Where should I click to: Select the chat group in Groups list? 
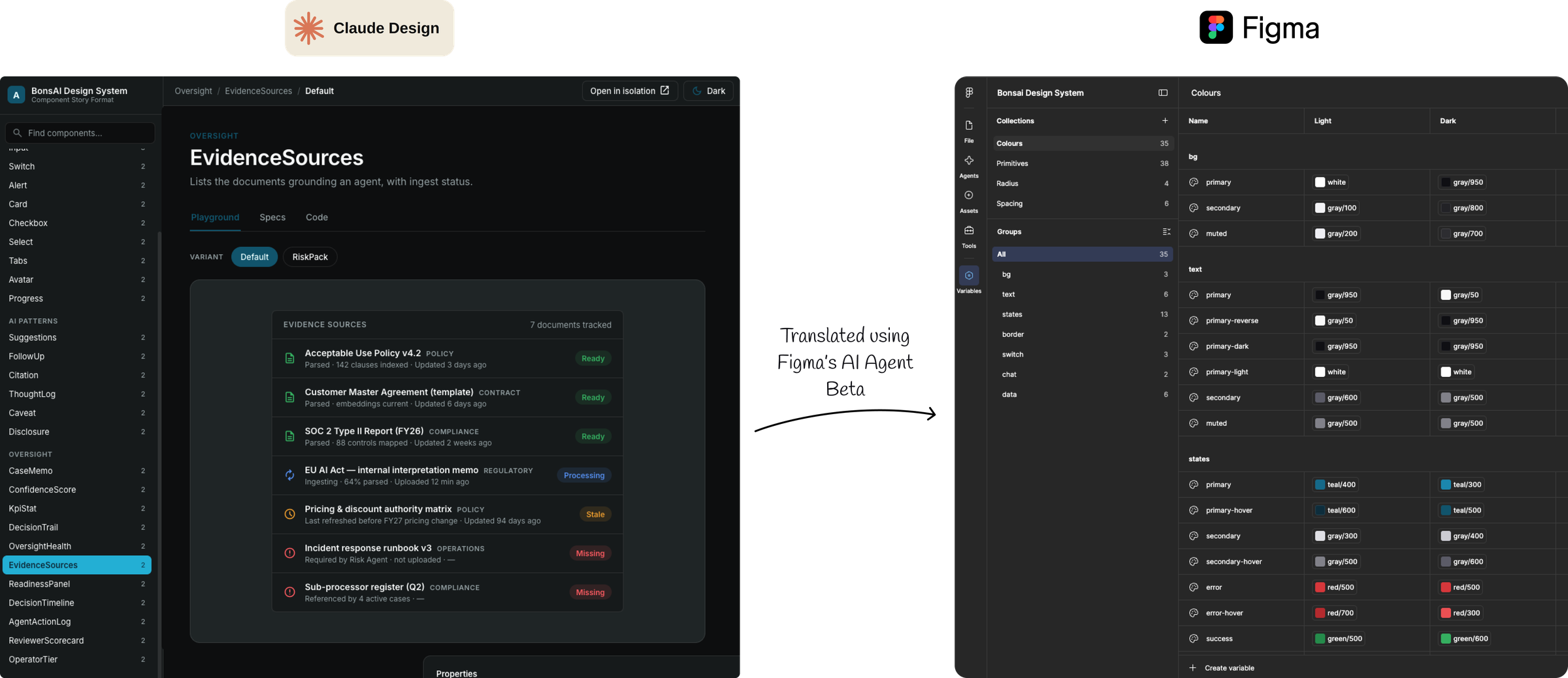(1083, 374)
